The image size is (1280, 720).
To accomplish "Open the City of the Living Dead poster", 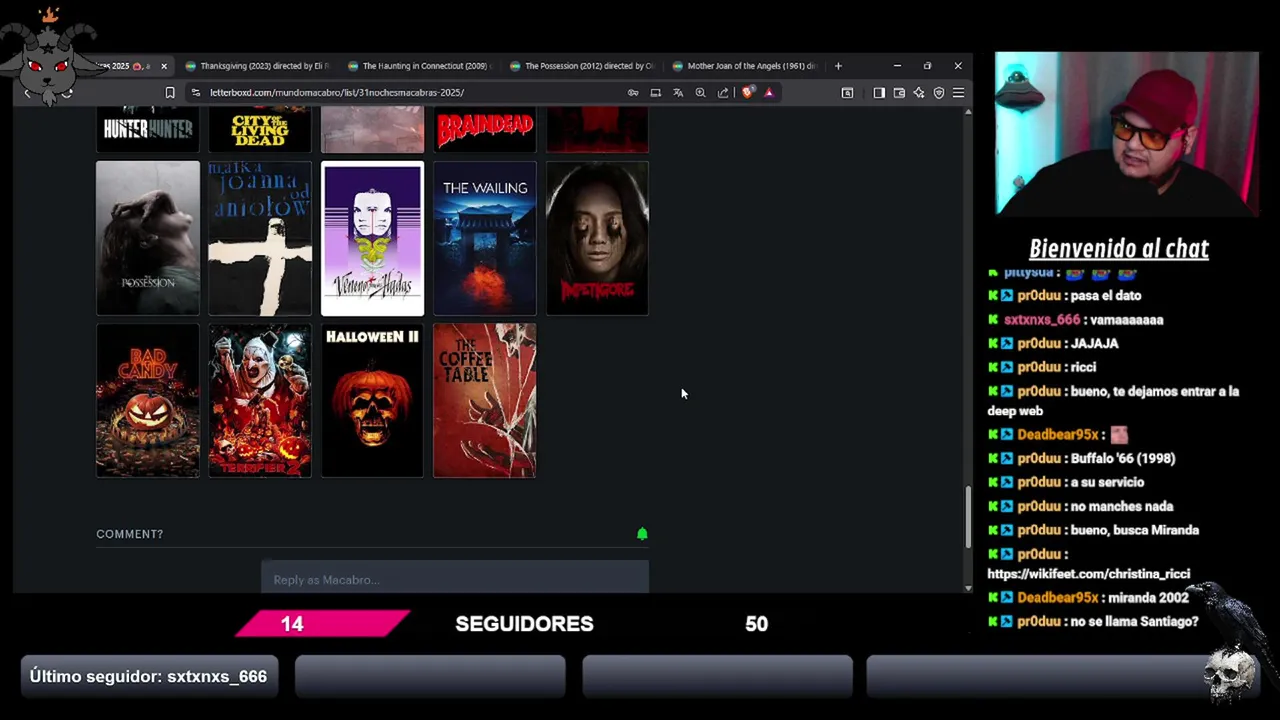I will pyautogui.click(x=260, y=130).
